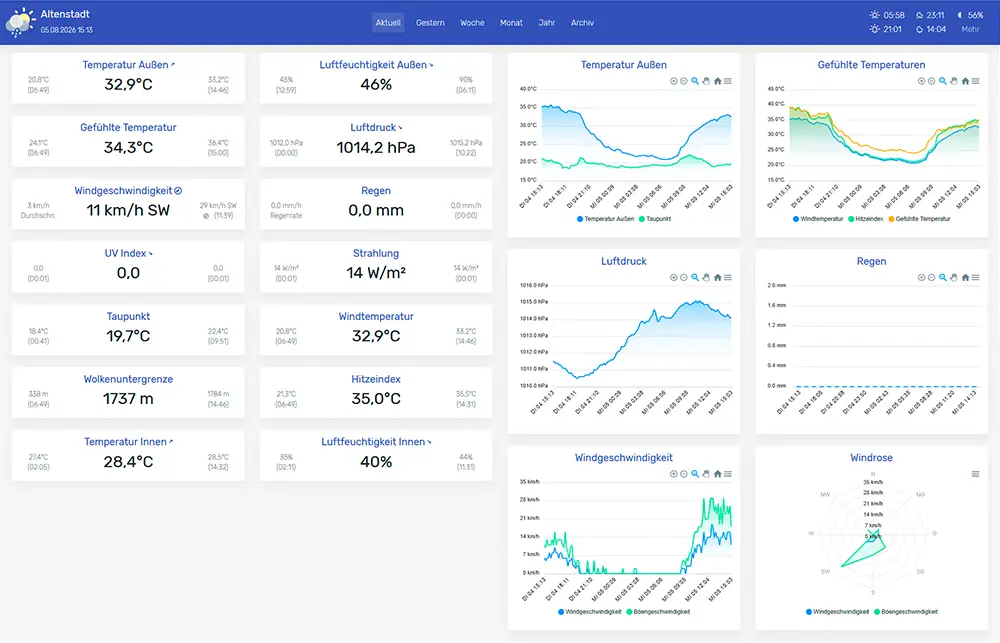Viewport: 1000px width, 643px height.
Task: Zoom out on Luftdruck chart
Action: click(684, 277)
